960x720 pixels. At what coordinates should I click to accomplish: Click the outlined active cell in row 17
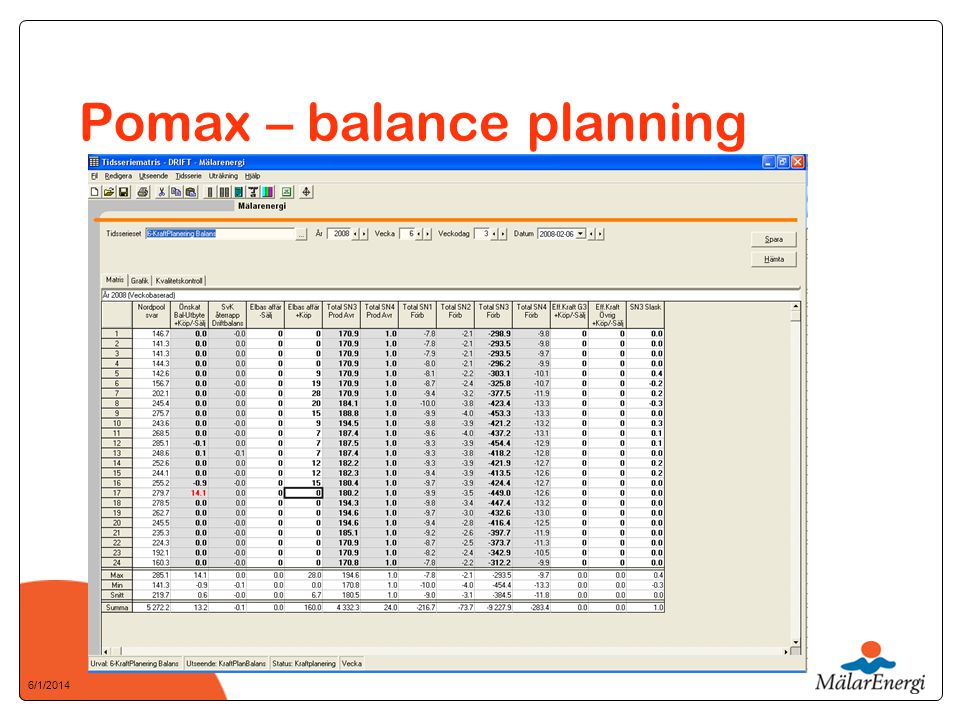[x=304, y=493]
